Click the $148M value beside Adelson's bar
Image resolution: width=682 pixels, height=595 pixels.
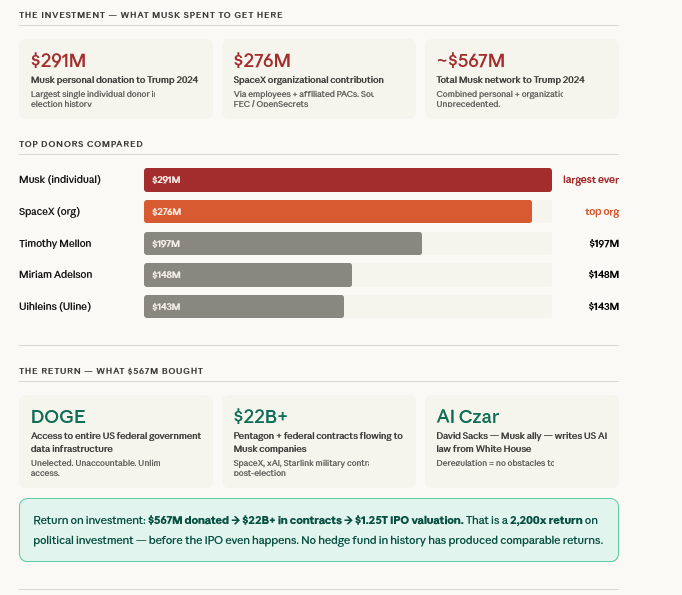click(604, 275)
